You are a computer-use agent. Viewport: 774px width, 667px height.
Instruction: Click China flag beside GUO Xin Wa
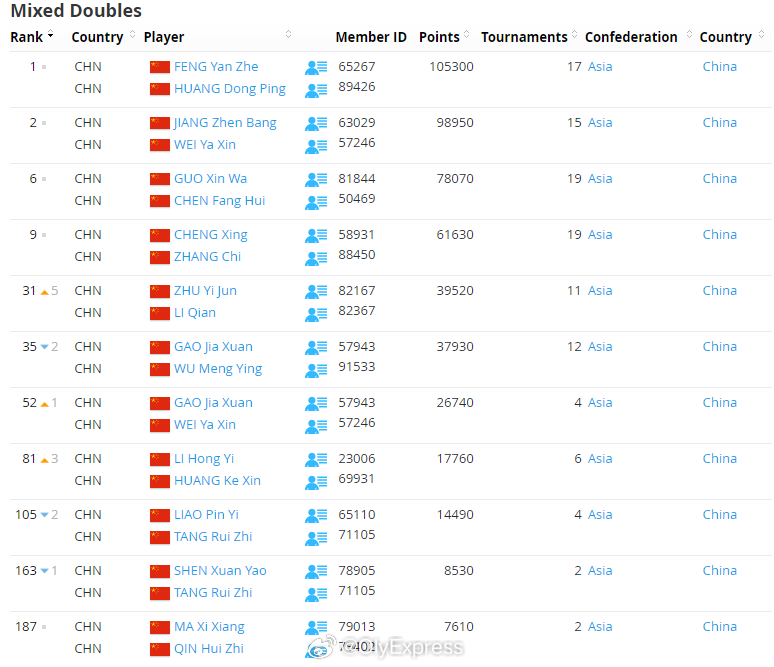(160, 179)
